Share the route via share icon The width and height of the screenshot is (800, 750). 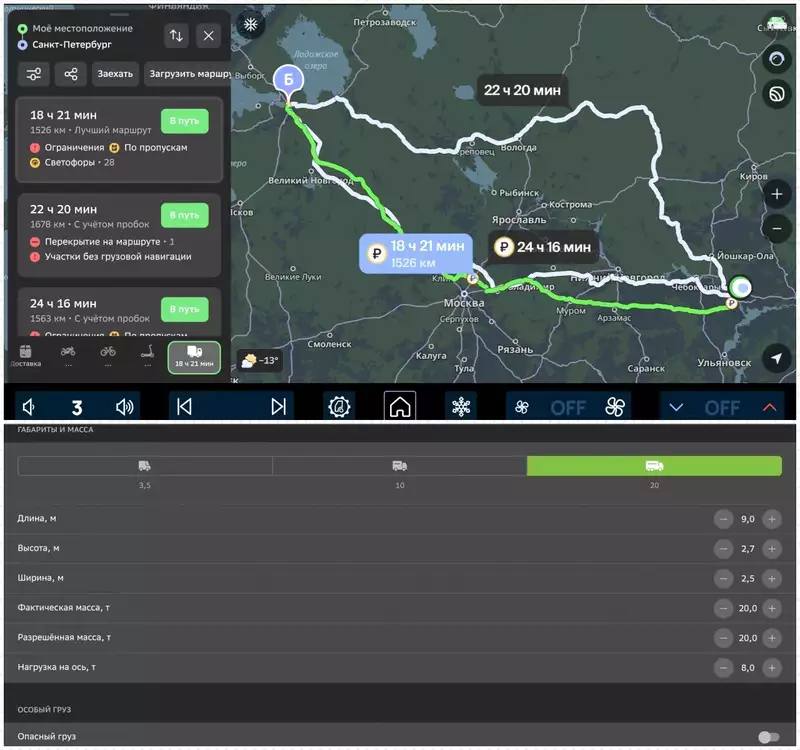[71, 74]
